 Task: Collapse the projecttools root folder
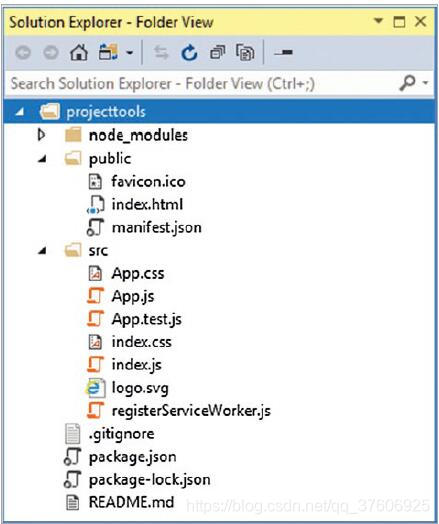(20, 112)
